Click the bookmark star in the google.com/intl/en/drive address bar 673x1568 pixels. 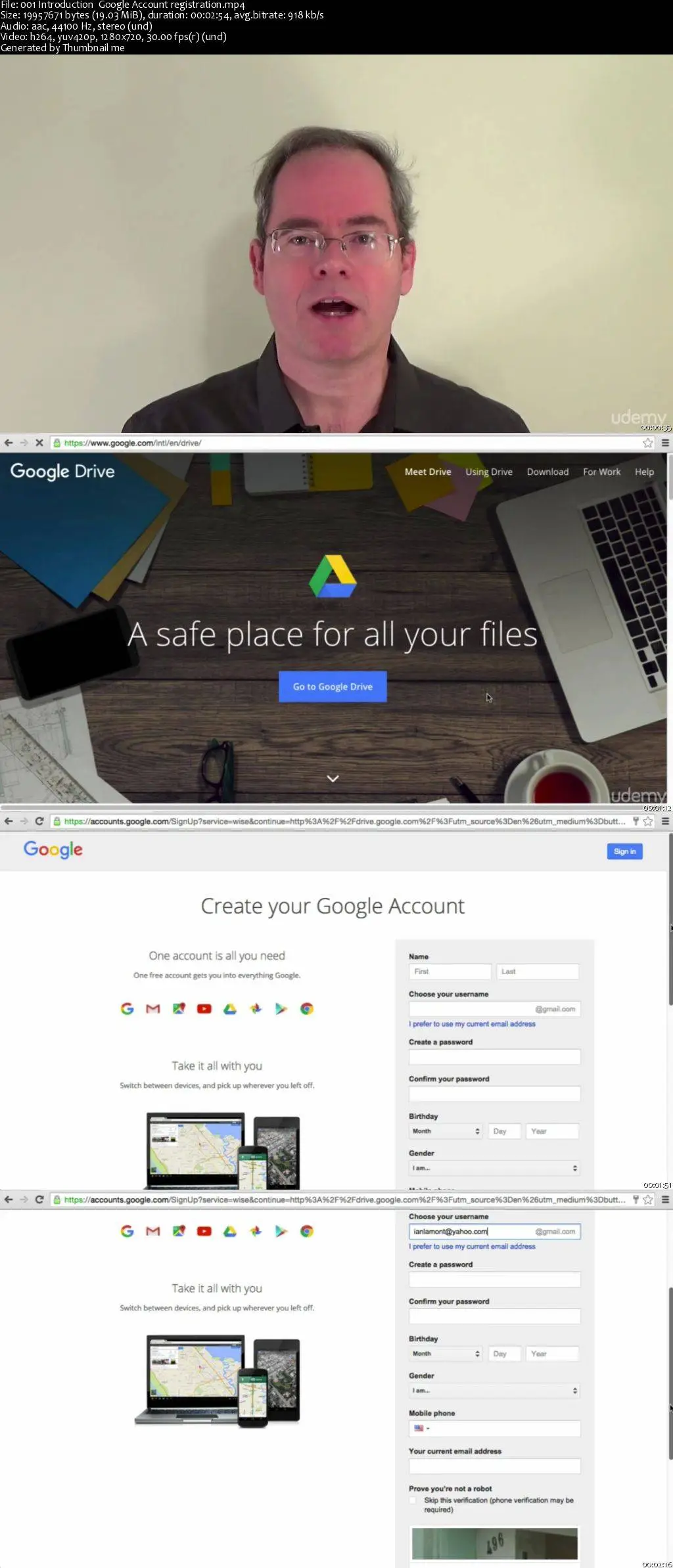(648, 443)
